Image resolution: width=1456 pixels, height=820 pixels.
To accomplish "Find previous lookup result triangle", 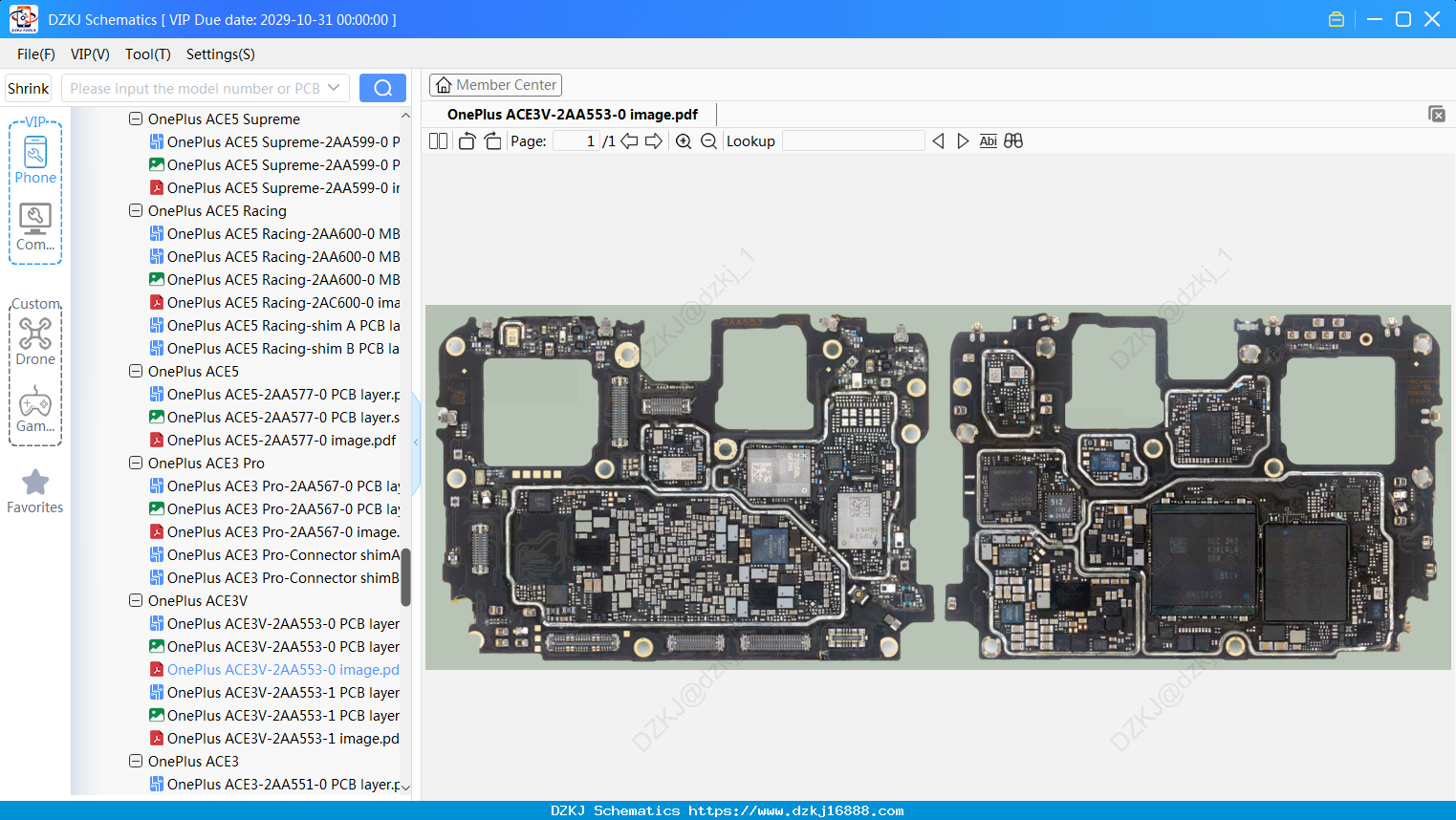I will pyautogui.click(x=938, y=140).
